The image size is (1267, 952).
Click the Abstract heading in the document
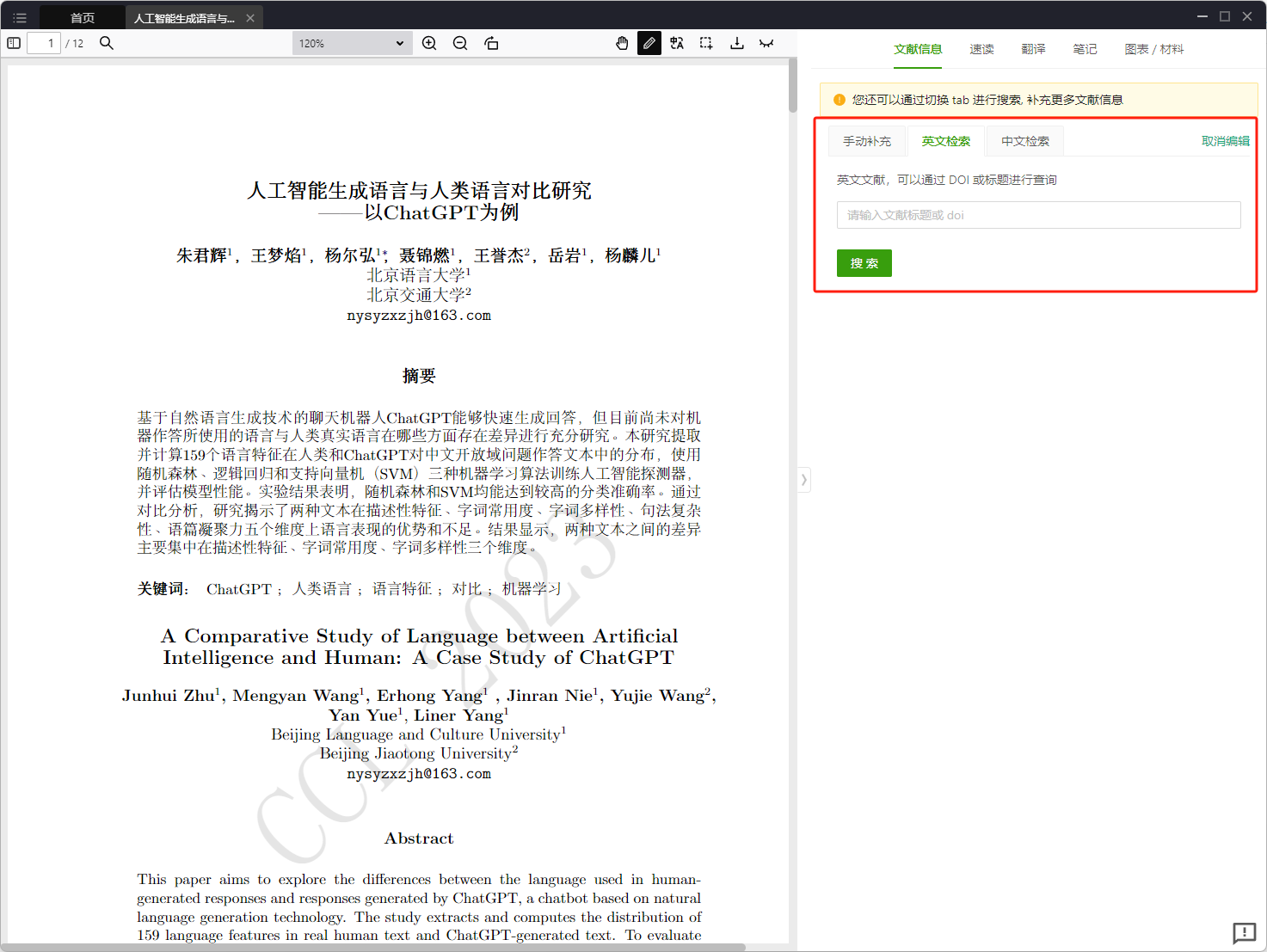(419, 838)
